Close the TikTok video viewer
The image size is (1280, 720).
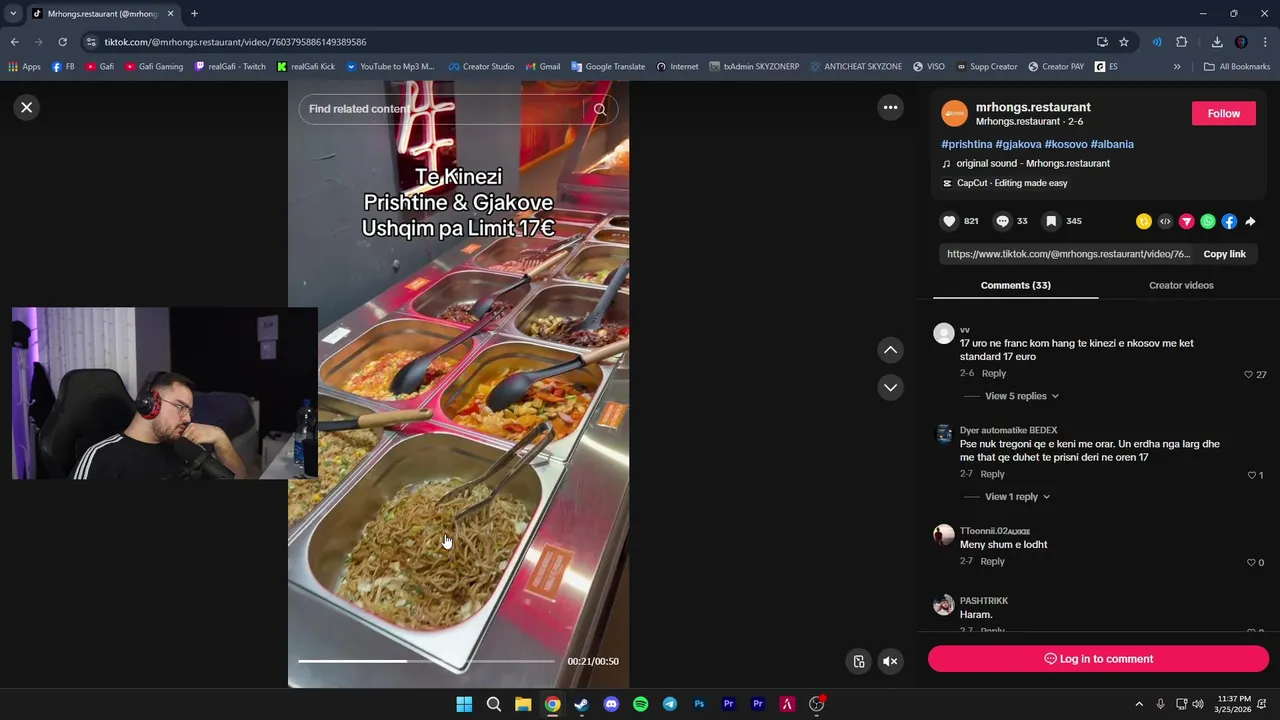coord(27,107)
